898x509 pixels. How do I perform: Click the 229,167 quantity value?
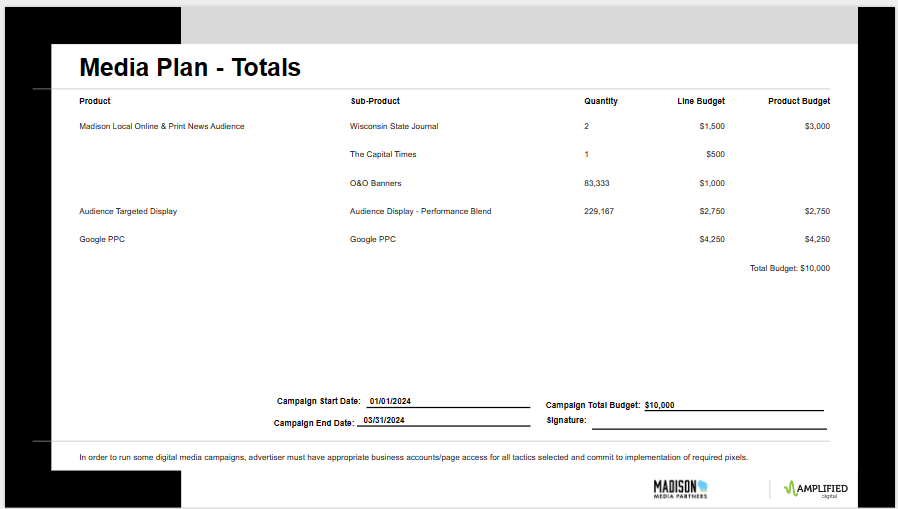tap(599, 212)
